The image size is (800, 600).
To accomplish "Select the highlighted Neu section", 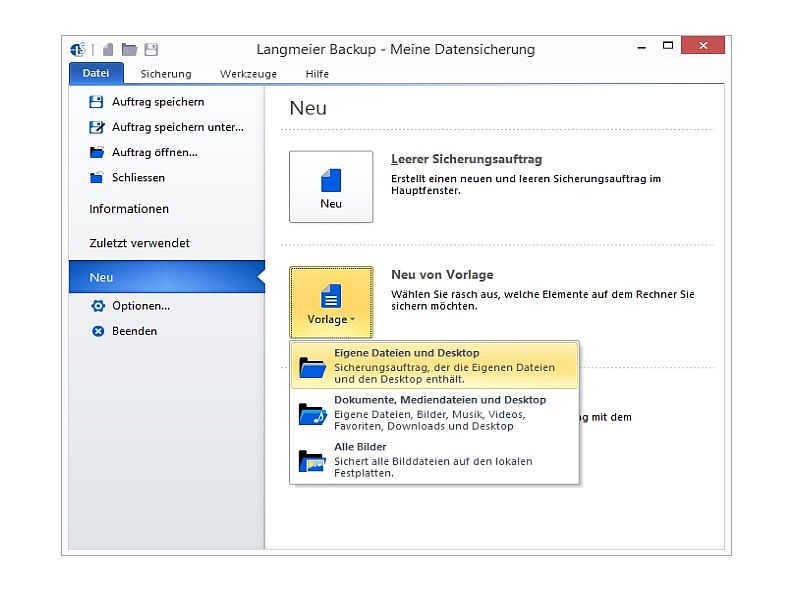I will (167, 277).
